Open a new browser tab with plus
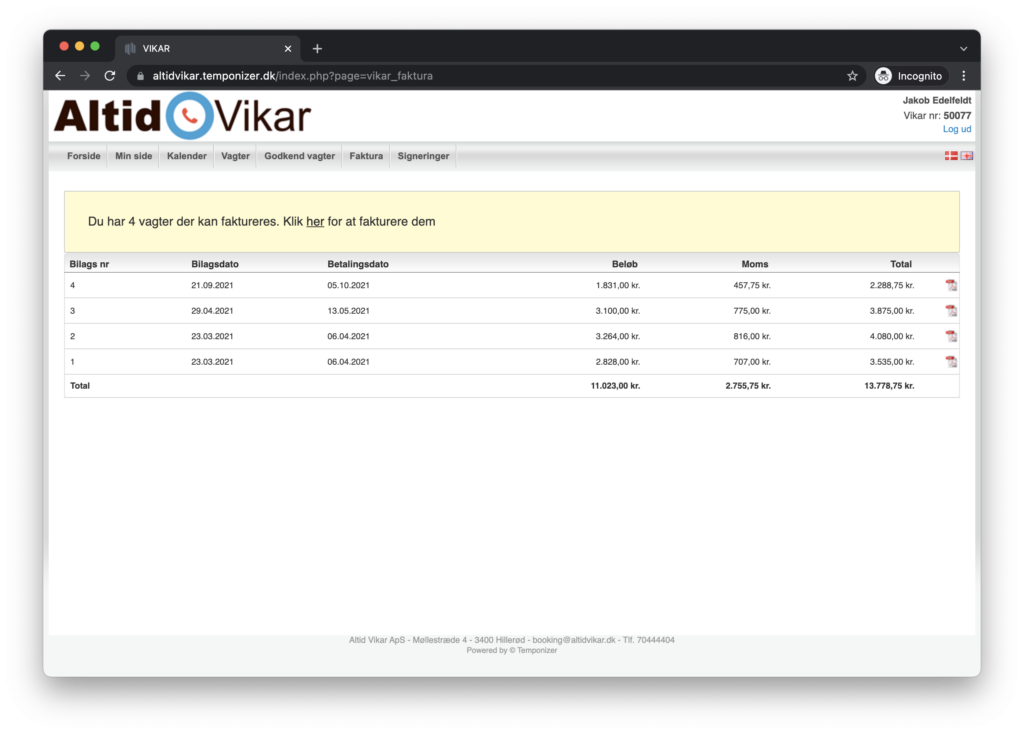The width and height of the screenshot is (1024, 734). coord(317,48)
